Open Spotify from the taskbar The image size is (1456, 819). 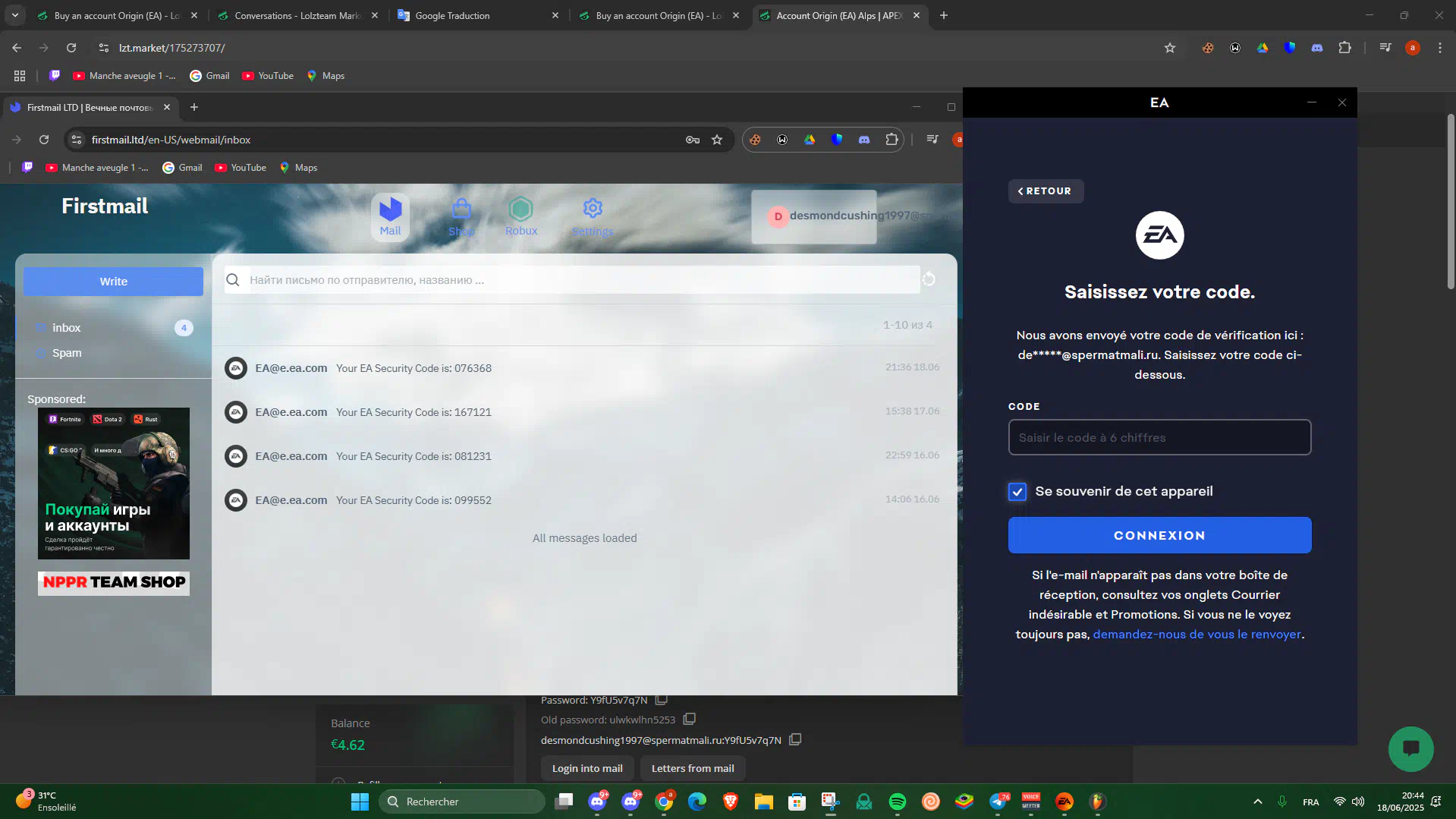click(x=897, y=802)
